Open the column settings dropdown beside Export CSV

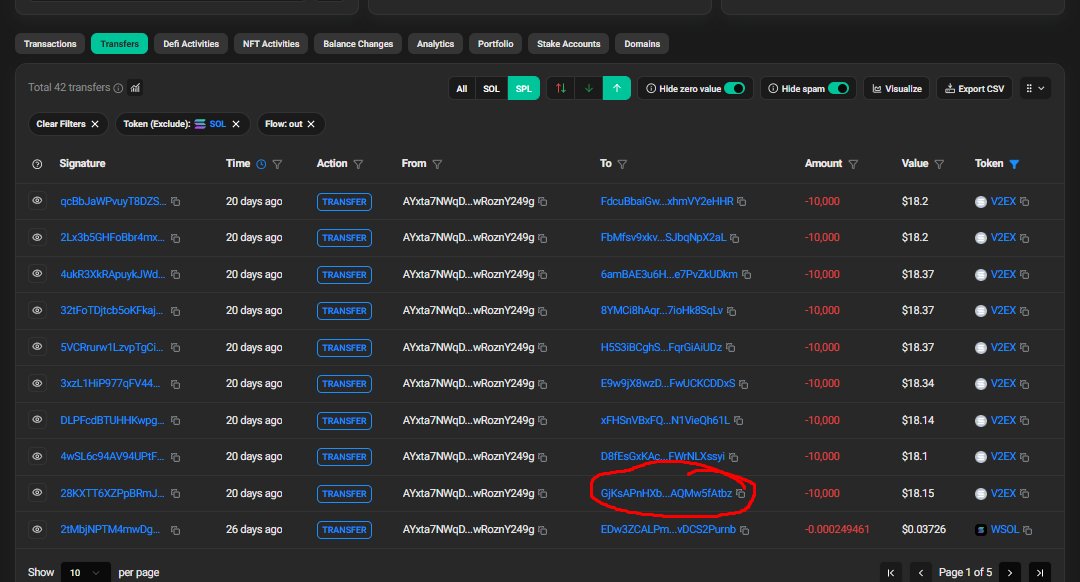click(x=1035, y=88)
